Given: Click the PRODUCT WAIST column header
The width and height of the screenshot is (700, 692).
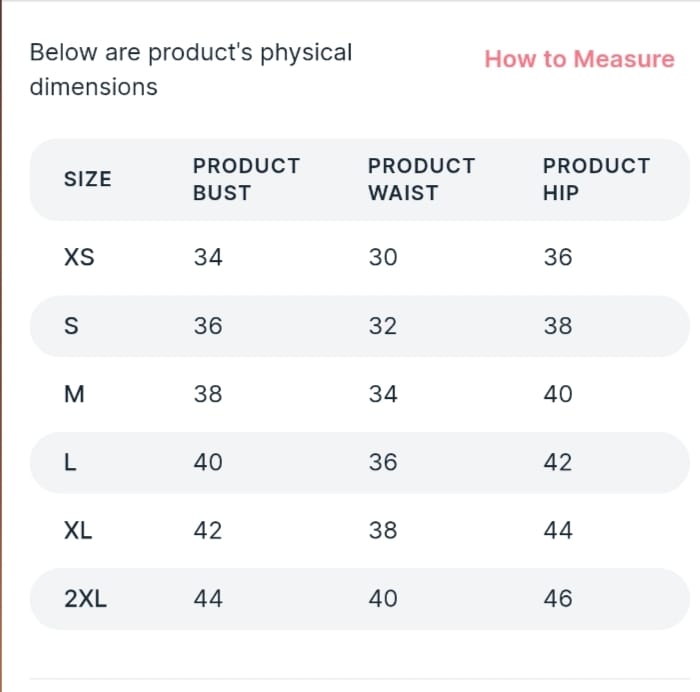Looking at the screenshot, I should point(421,180).
